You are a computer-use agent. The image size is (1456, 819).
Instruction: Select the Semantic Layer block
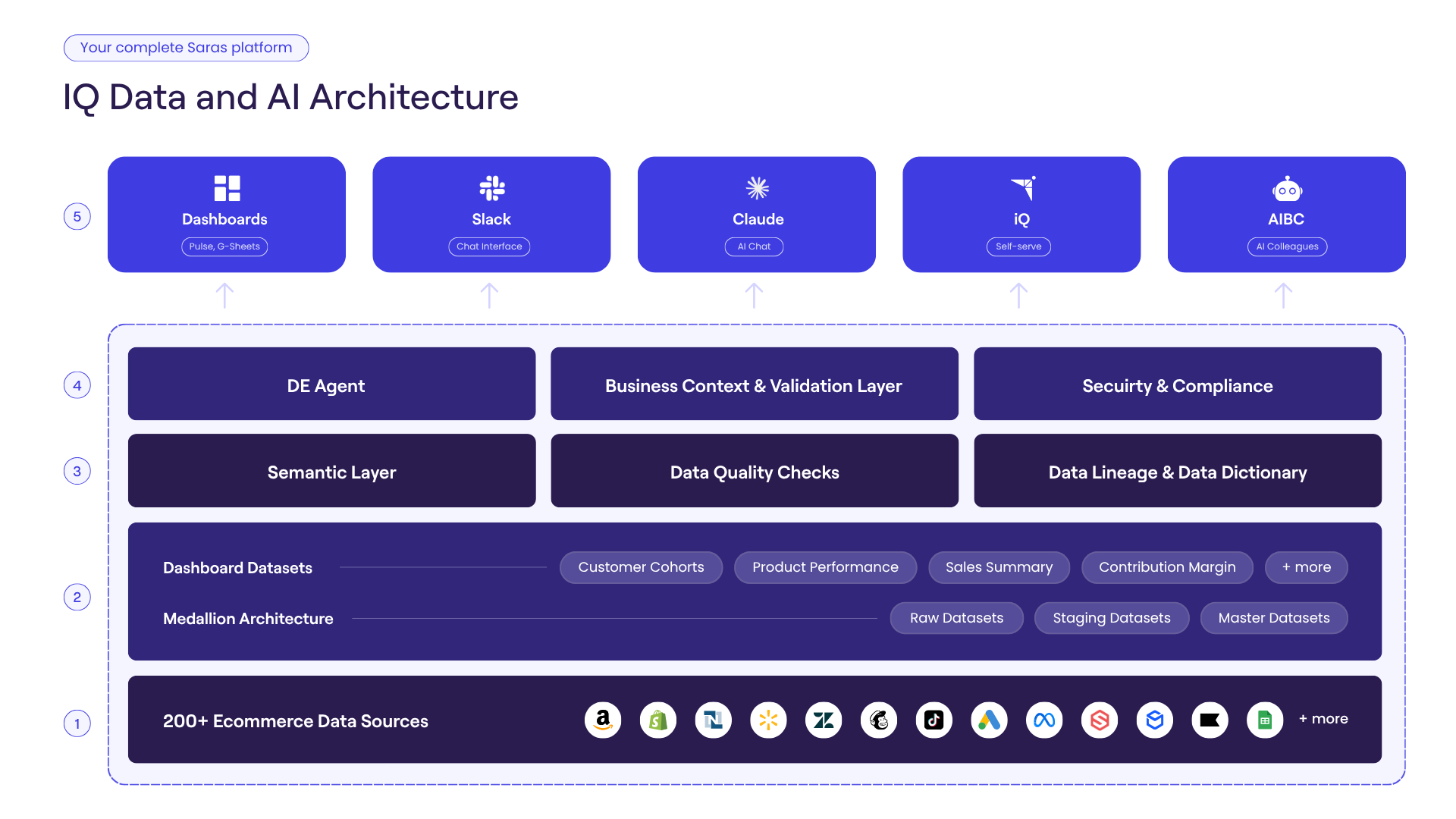[x=331, y=471]
